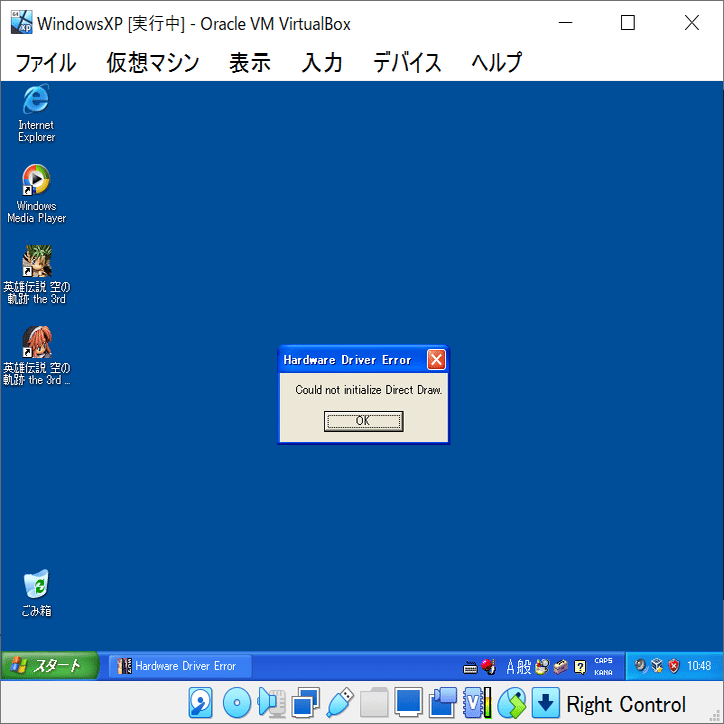Click the Right Control host key label
The height and width of the screenshot is (724, 724).
click(626, 704)
